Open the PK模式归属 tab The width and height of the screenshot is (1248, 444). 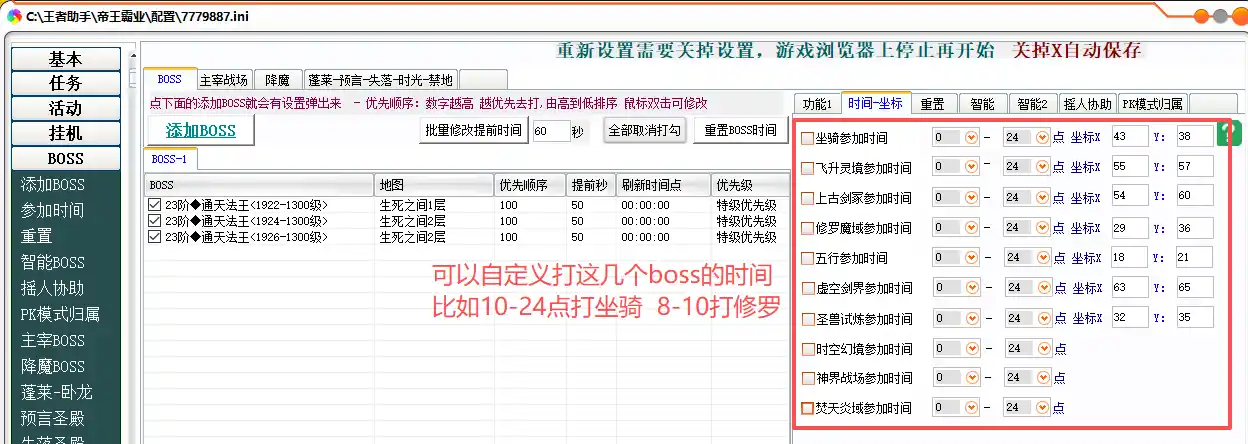(1153, 103)
